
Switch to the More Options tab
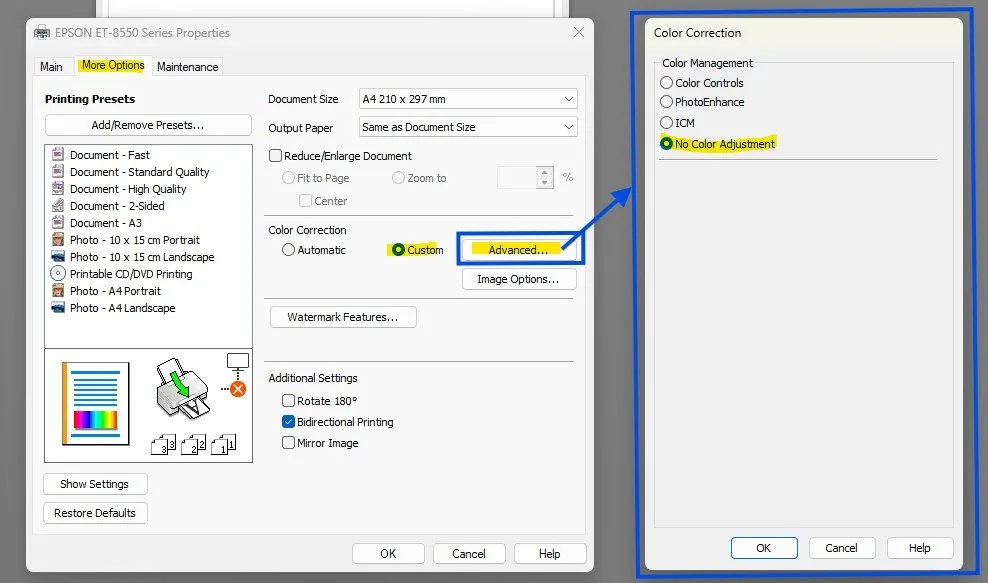pyautogui.click(x=113, y=66)
